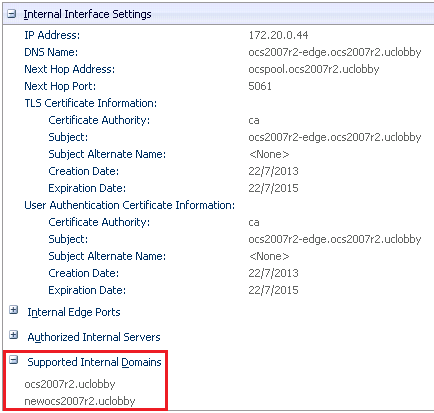Screen dimensions: 434x413
Task: Click Creation Date label under TLS Certificate Information
Action: coord(84,171)
